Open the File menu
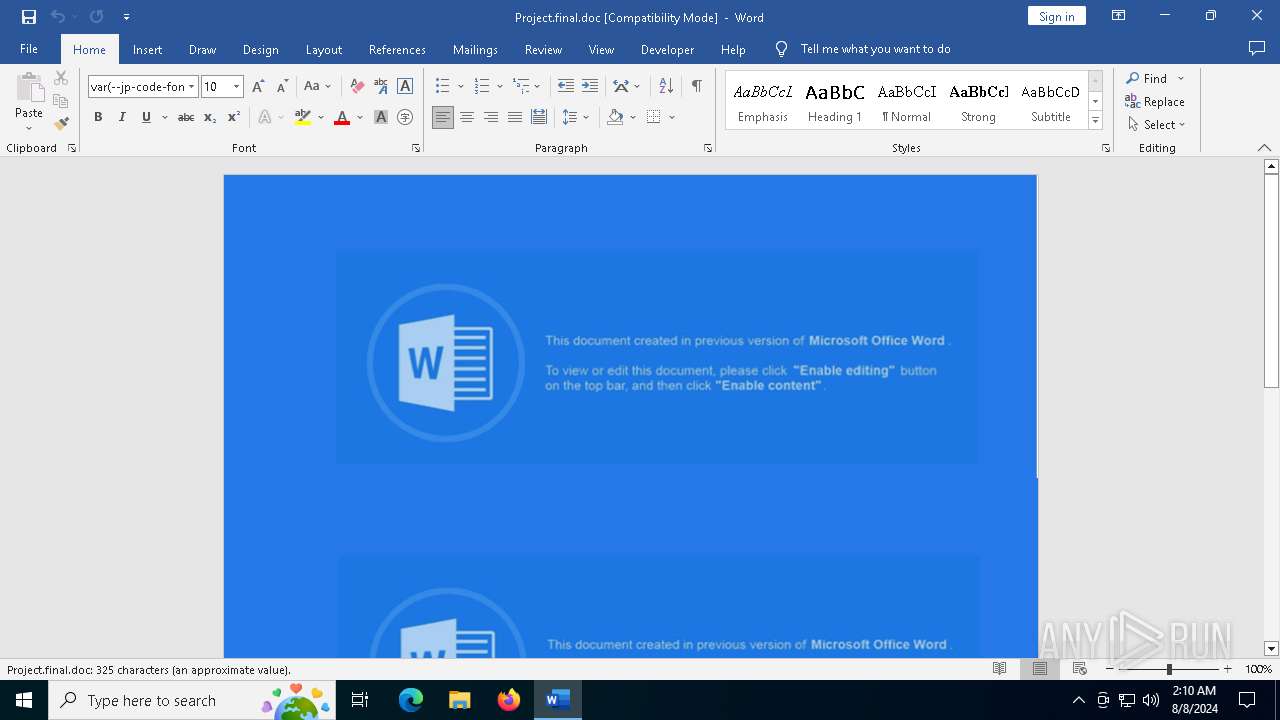This screenshot has width=1280, height=720. point(29,49)
